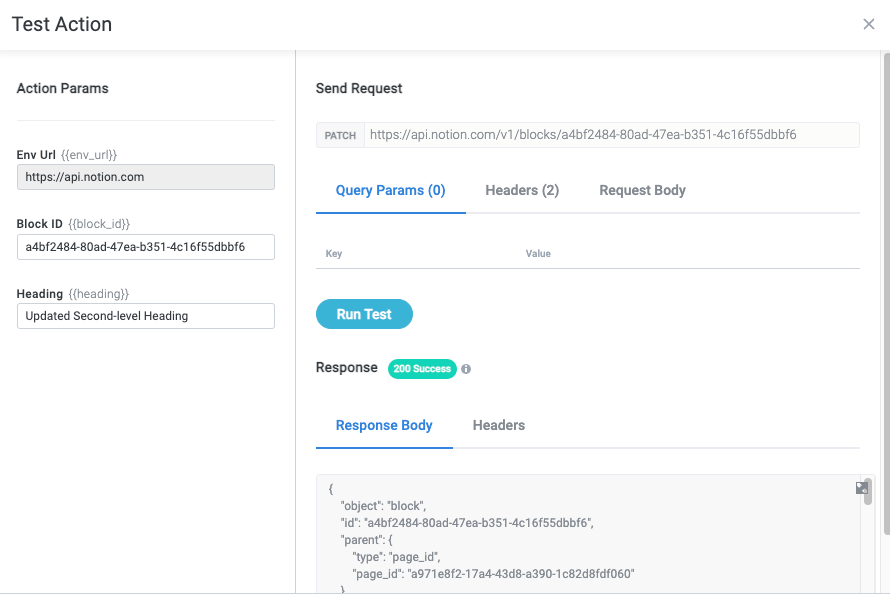Click the request URL field
The height and width of the screenshot is (594, 890).
(610, 135)
